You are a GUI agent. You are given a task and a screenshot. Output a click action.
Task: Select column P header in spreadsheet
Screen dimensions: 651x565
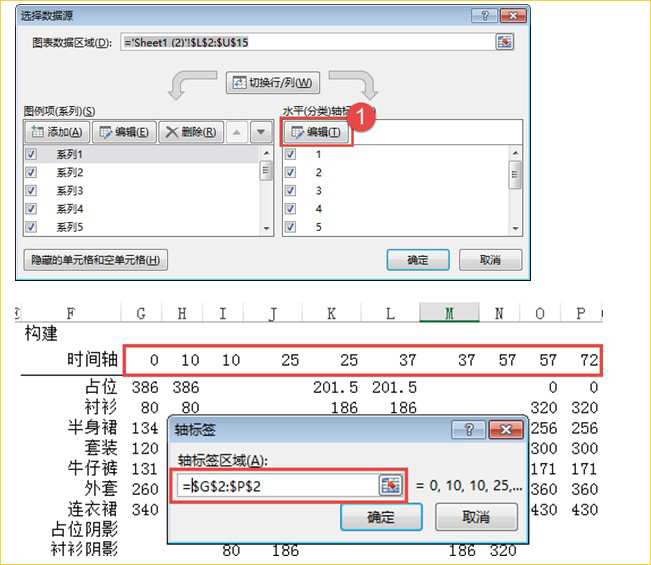click(581, 313)
